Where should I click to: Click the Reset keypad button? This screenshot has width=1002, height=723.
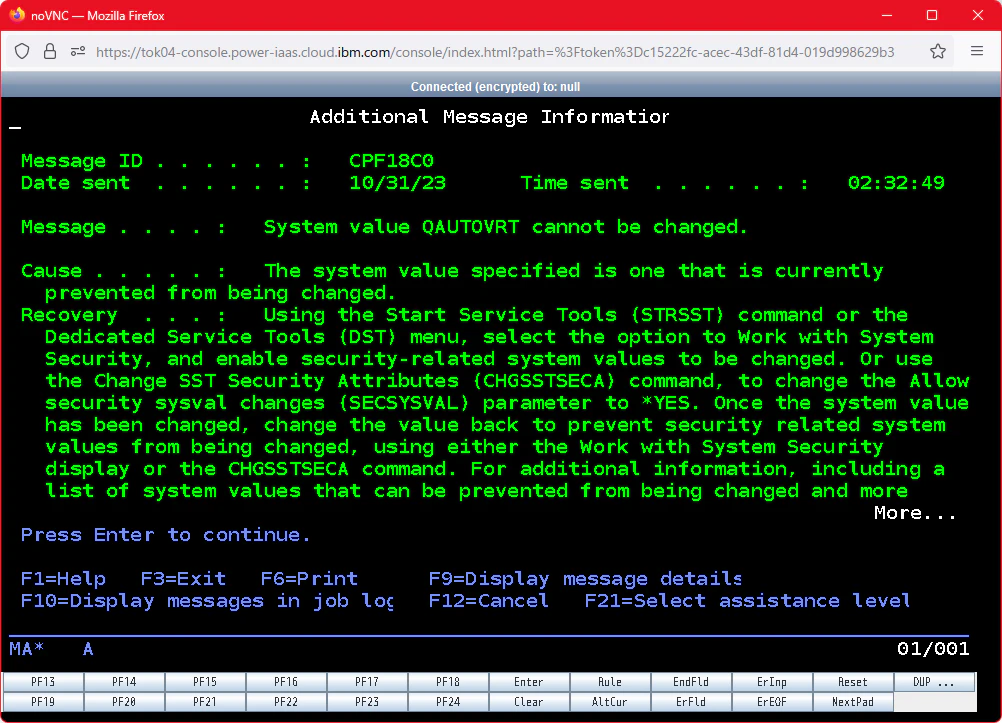853,682
